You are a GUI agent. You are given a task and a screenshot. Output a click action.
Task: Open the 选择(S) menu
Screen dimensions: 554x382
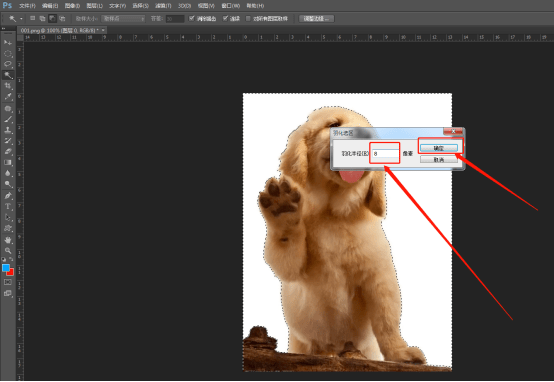pyautogui.click(x=140, y=6)
